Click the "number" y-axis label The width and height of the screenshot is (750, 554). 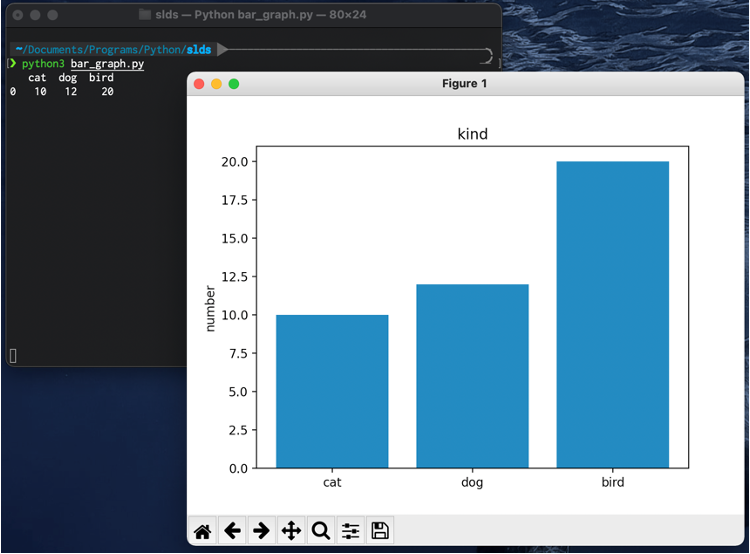[210, 307]
